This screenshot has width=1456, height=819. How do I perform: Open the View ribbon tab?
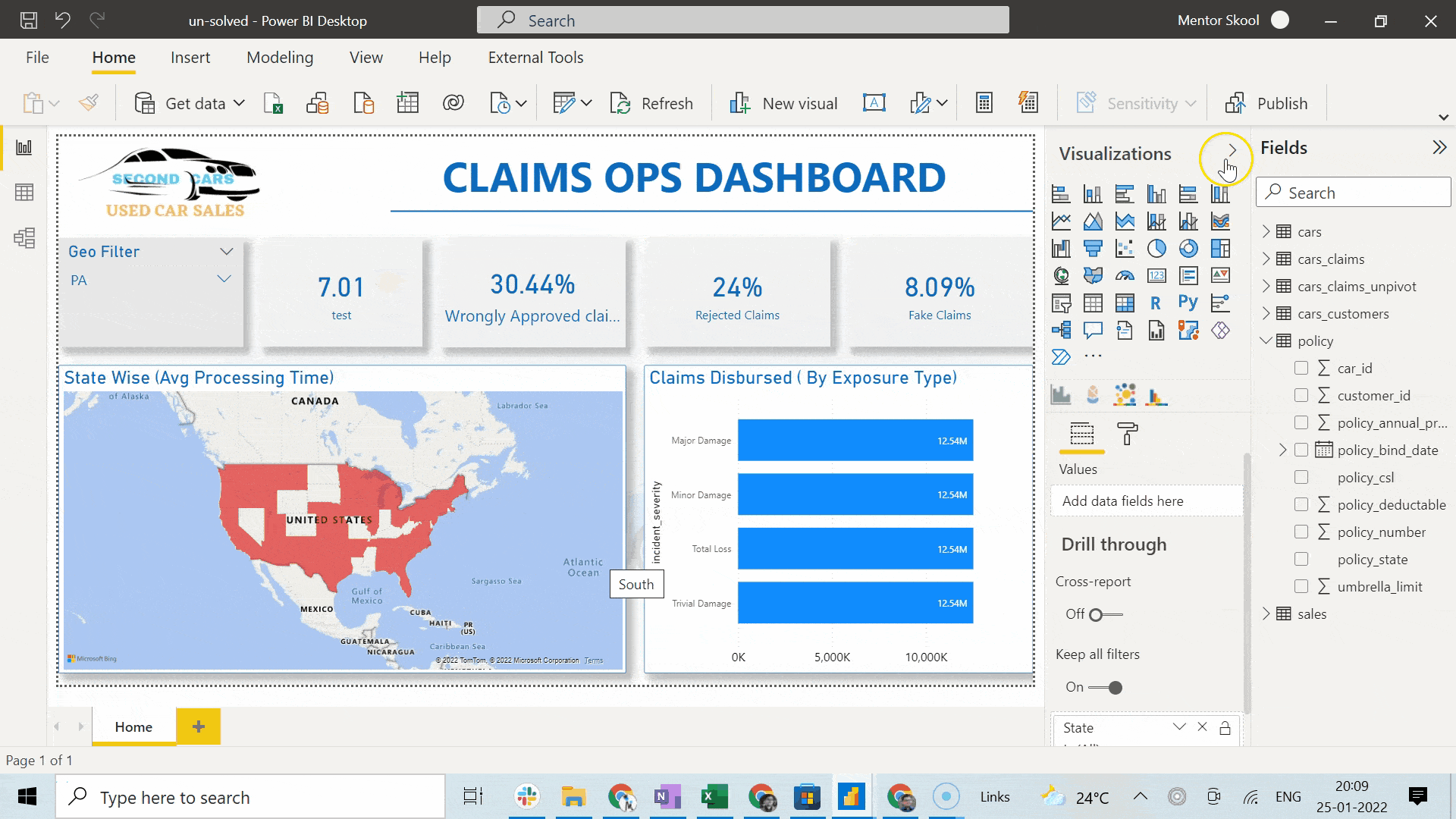[x=366, y=58]
